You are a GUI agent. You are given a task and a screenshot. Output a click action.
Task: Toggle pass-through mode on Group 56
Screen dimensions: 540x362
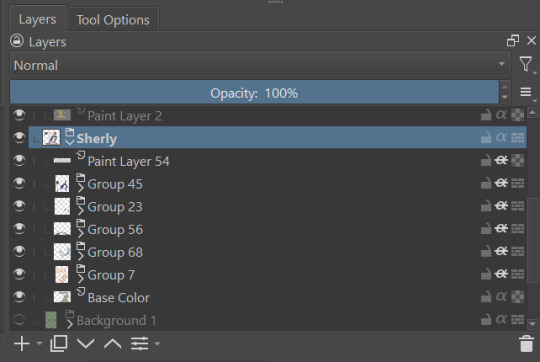click(518, 228)
